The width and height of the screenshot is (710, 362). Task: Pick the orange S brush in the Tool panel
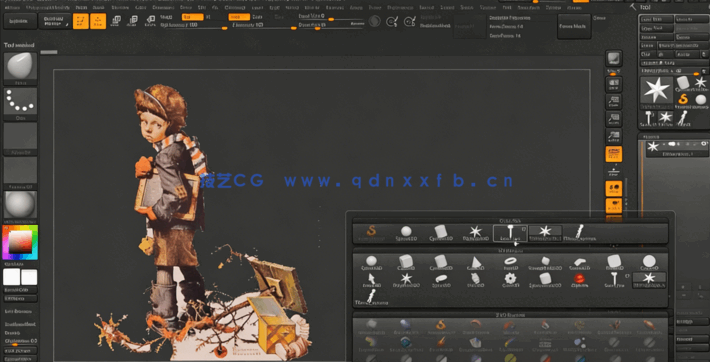pos(683,100)
